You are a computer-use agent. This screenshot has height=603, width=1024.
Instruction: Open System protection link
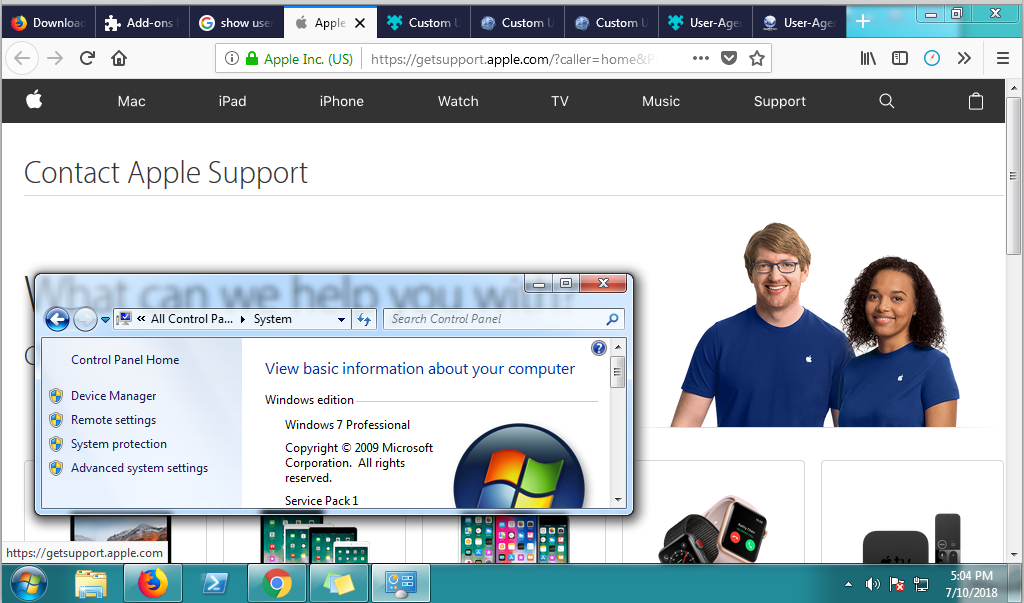pos(119,444)
